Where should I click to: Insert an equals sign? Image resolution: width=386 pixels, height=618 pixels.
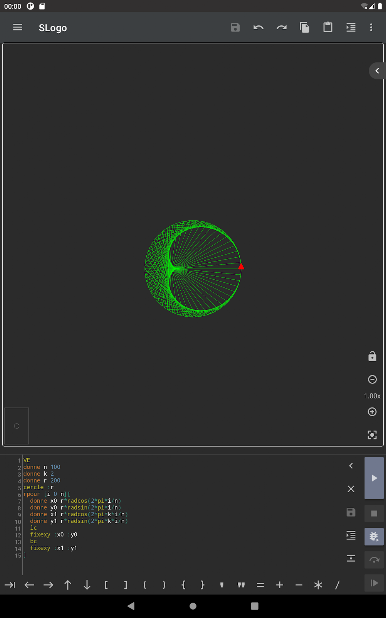pos(260,585)
